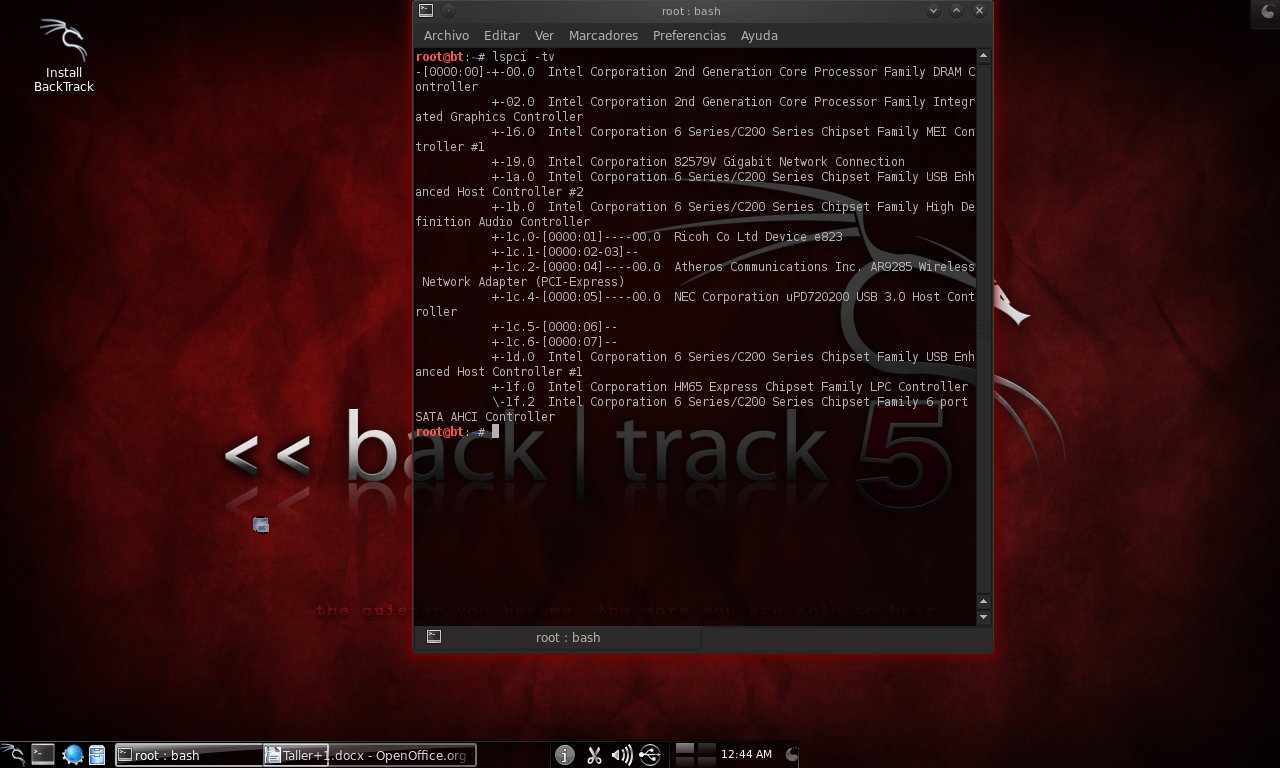Launch Konsole from the taskbar terminal icon

(x=42, y=754)
